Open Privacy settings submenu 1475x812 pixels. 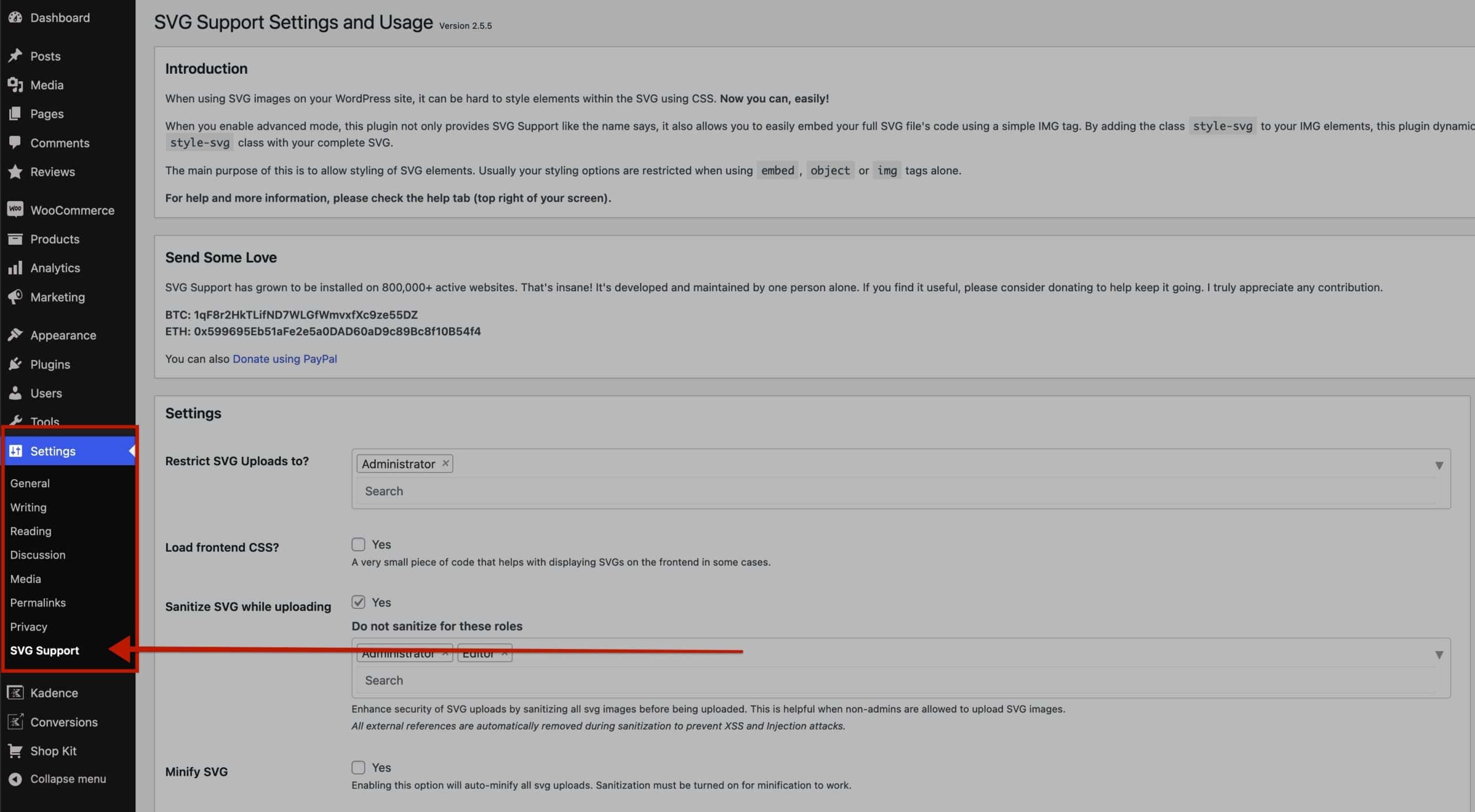tap(28, 627)
